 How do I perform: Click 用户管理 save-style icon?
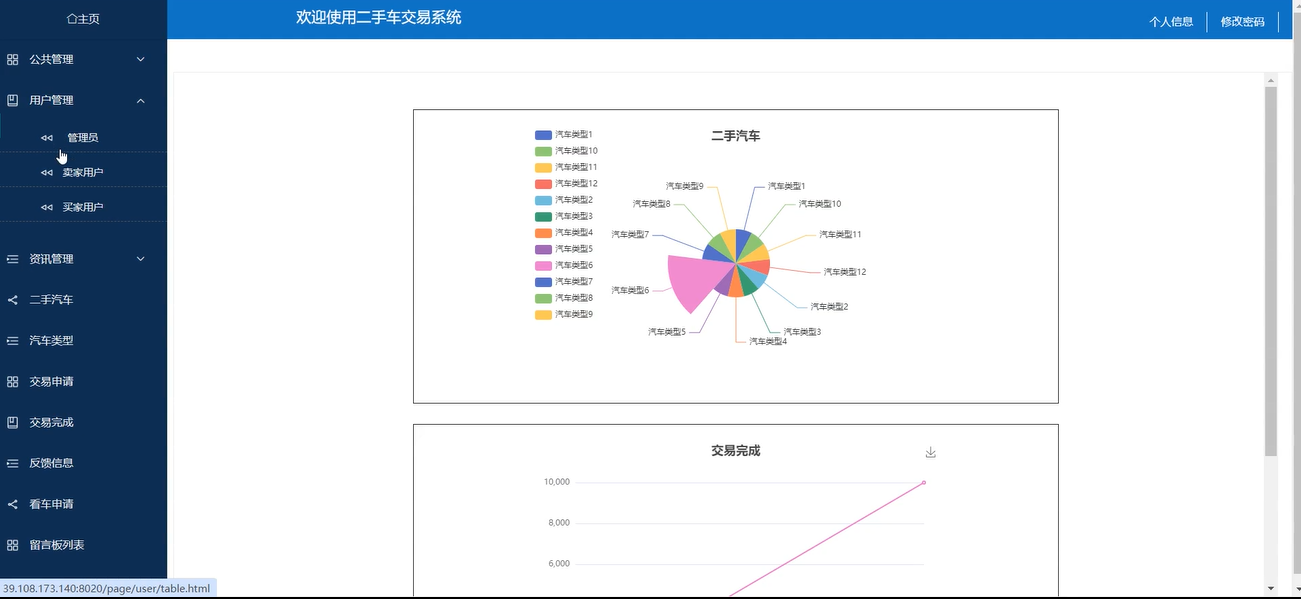[x=13, y=100]
